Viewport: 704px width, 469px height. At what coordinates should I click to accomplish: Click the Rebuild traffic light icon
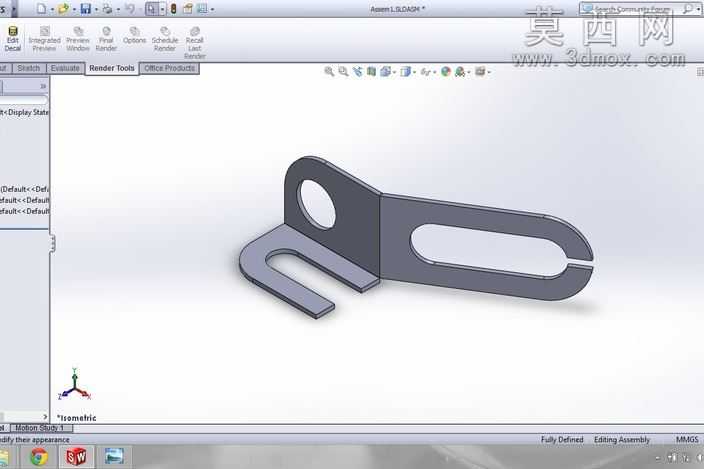(173, 9)
